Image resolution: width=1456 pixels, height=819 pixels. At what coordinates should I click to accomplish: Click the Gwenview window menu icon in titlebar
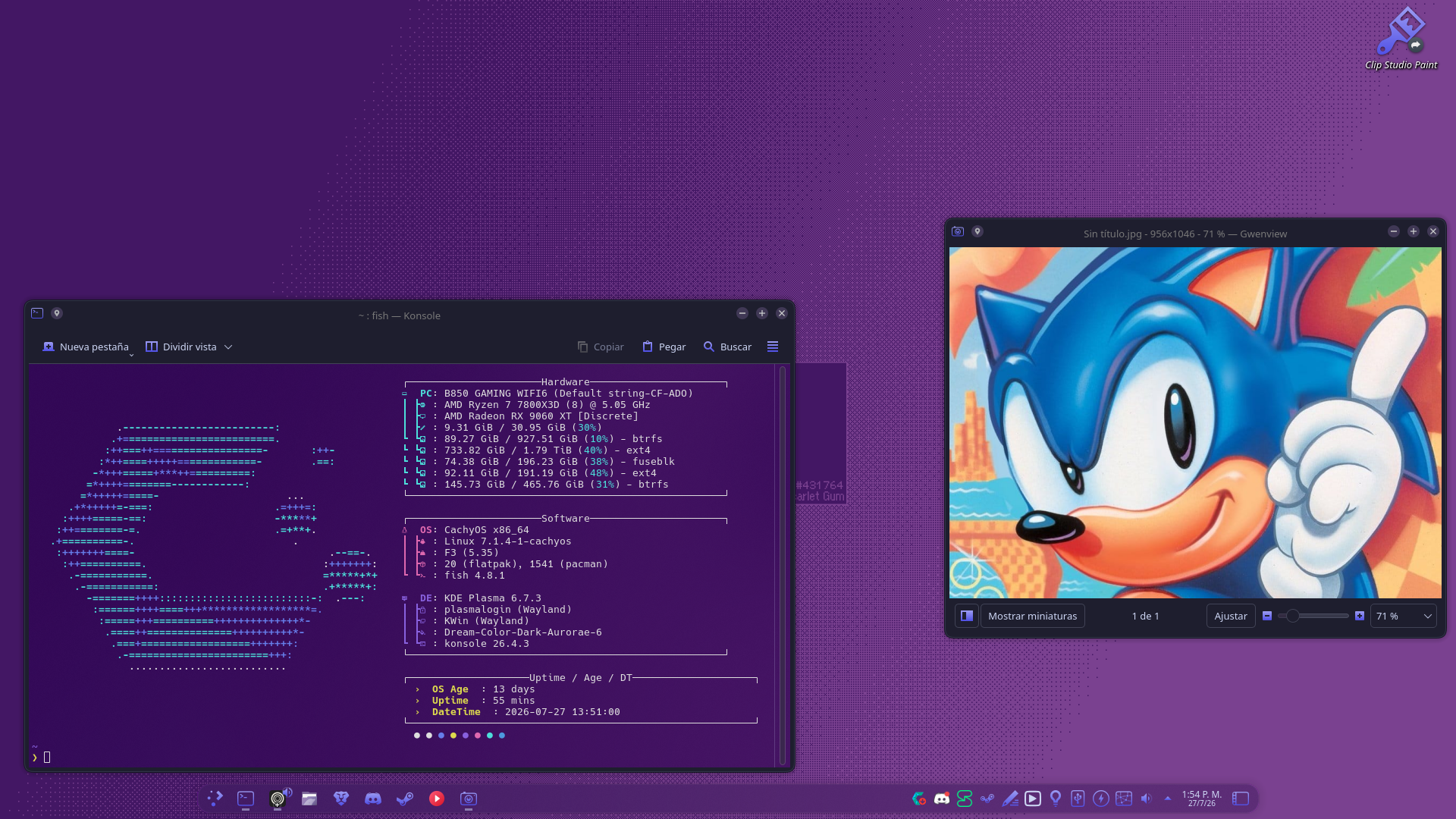pyautogui.click(x=958, y=231)
